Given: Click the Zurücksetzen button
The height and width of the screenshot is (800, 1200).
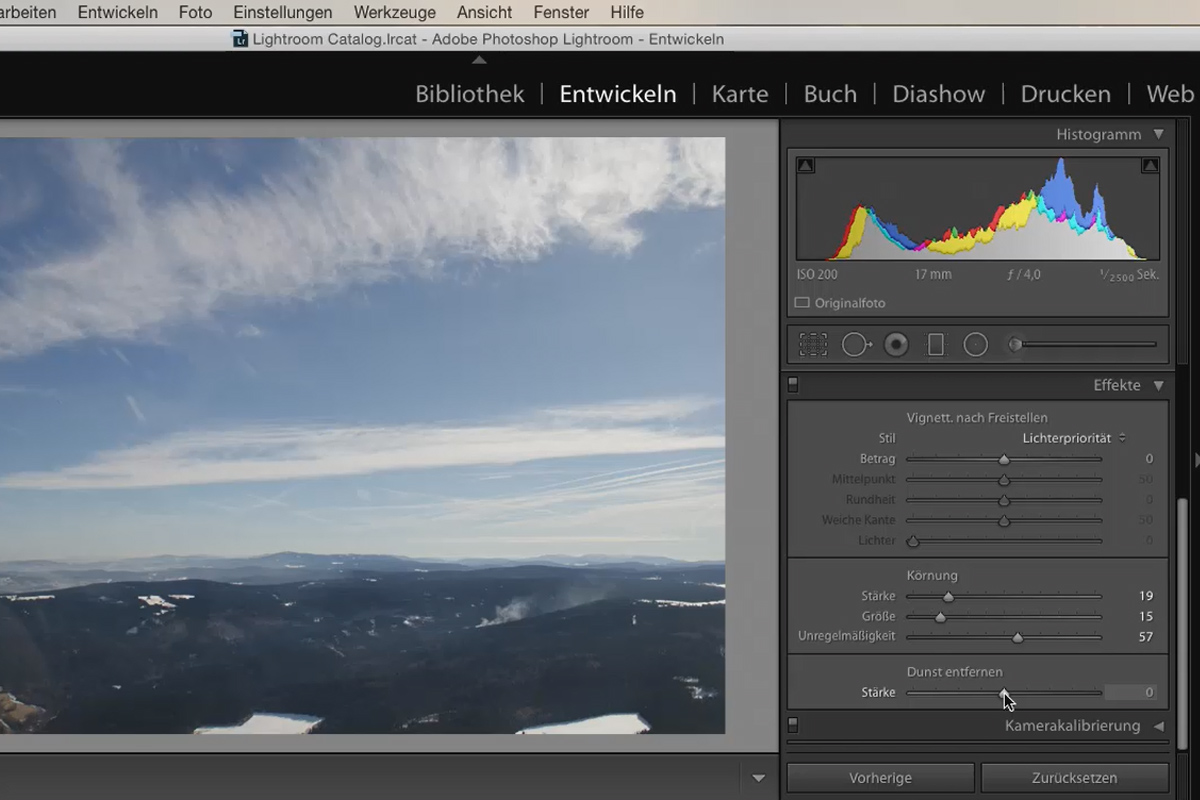Looking at the screenshot, I should 1075,778.
